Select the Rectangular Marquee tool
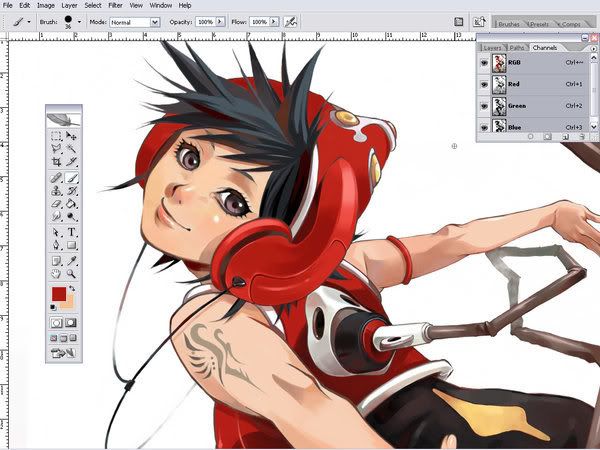Image resolution: width=600 pixels, height=450 pixels. tap(56, 136)
